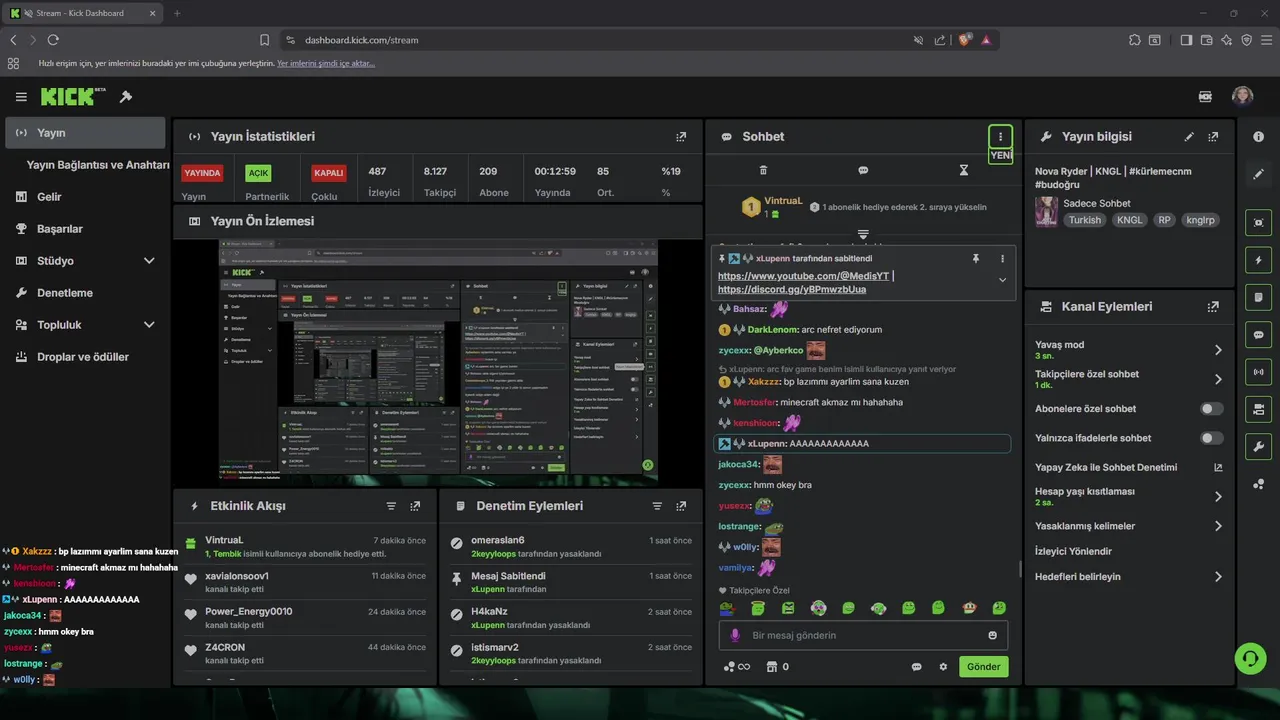Unpin the xLupenn pinned message via pin icon
This screenshot has height=720, width=1280.
pyautogui.click(x=976, y=258)
